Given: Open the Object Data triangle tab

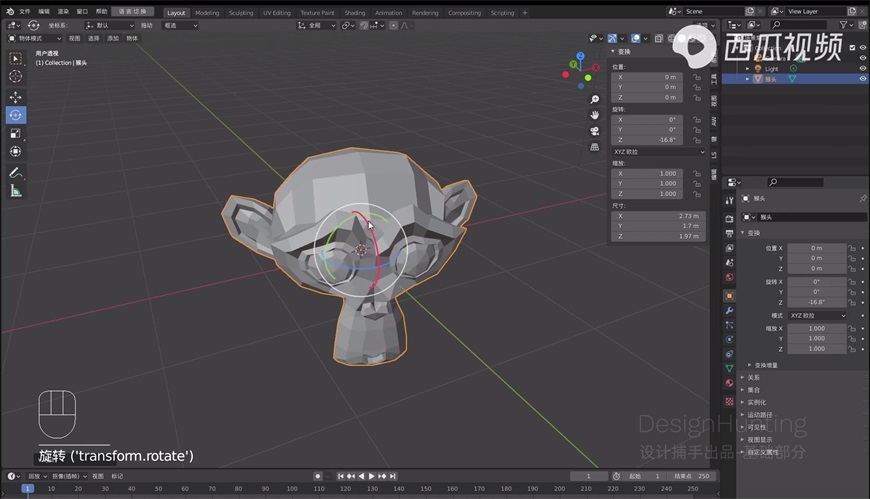Looking at the screenshot, I should pyautogui.click(x=729, y=368).
